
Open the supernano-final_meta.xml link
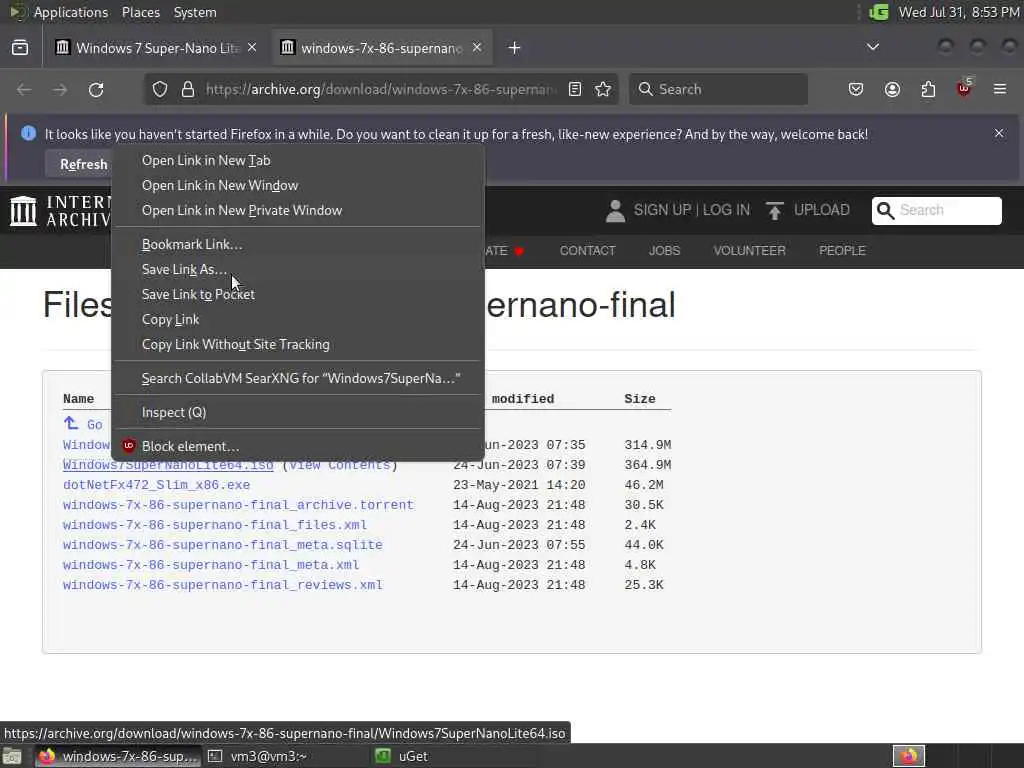[x=210, y=565]
